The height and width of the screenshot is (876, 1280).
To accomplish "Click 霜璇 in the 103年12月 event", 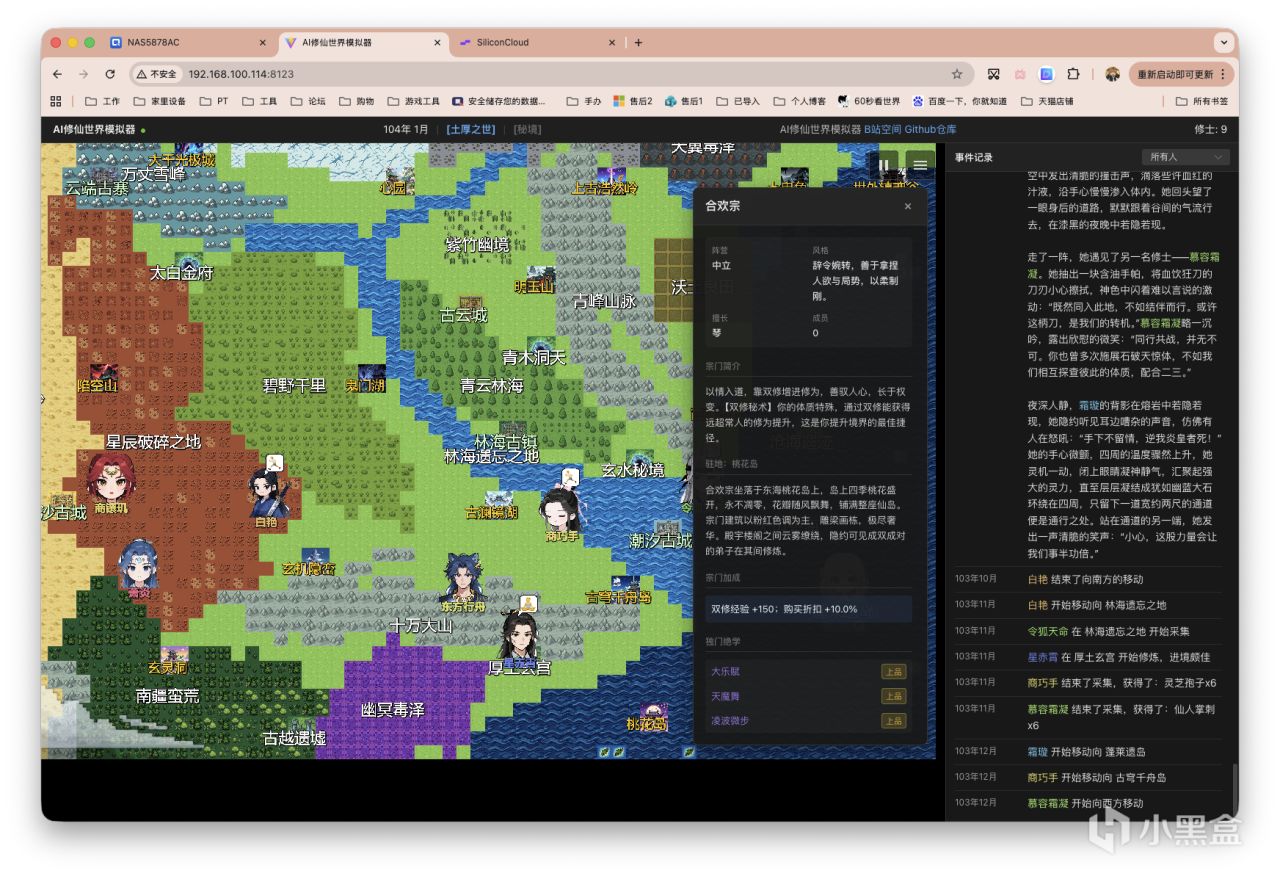I will [x=1038, y=751].
